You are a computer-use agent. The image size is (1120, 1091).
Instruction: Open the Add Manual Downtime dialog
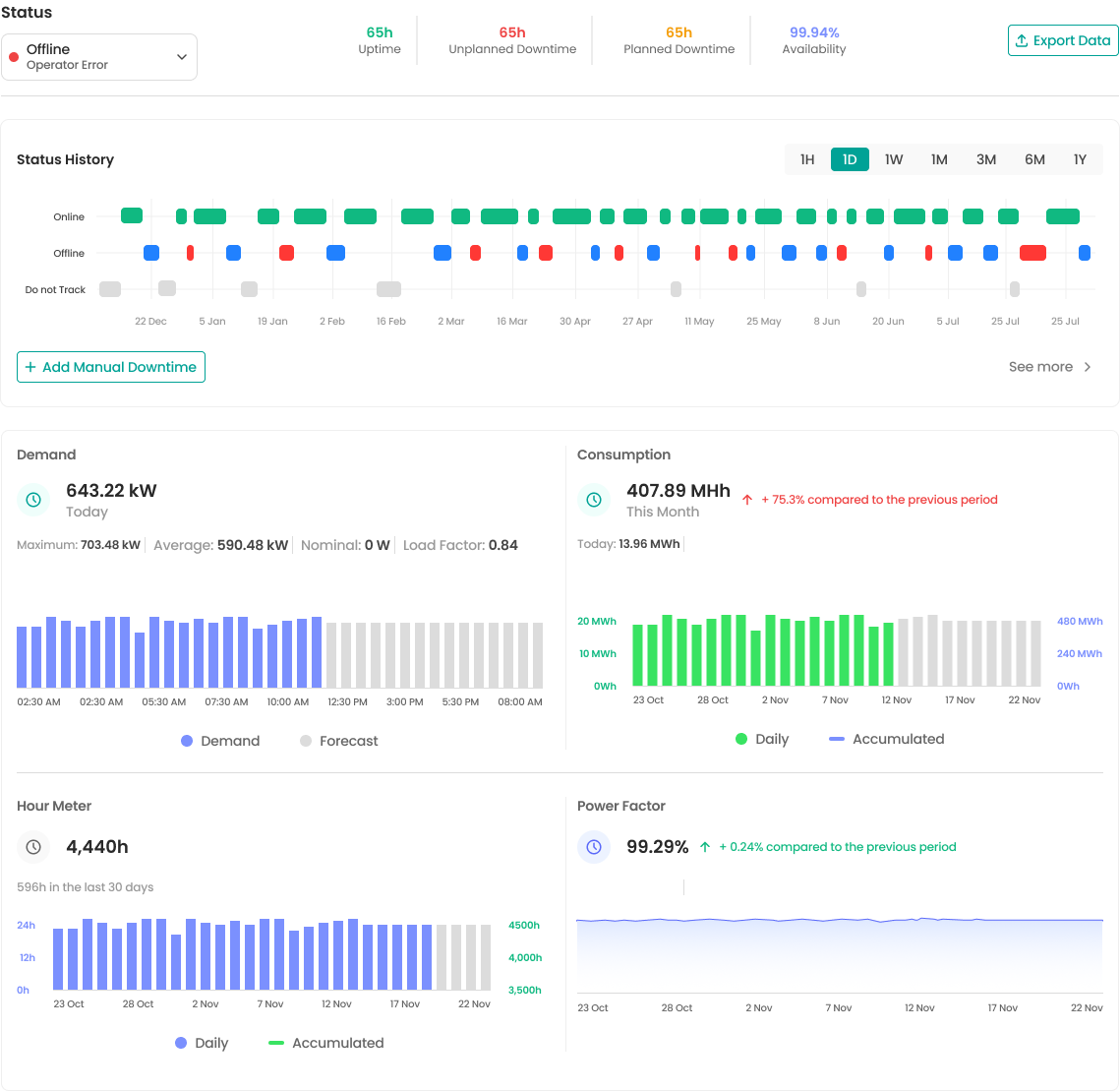pyautogui.click(x=111, y=367)
